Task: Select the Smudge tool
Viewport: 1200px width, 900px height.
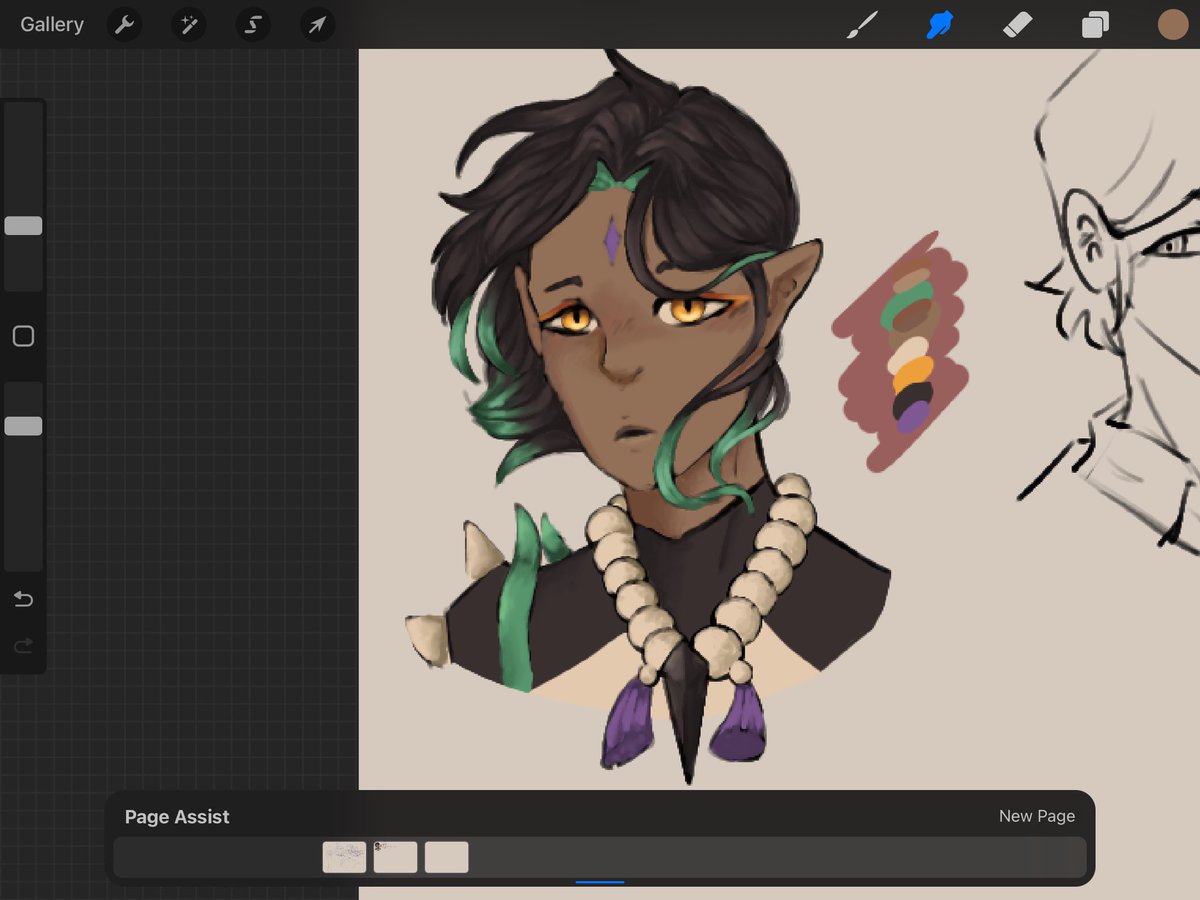Action: click(939, 24)
